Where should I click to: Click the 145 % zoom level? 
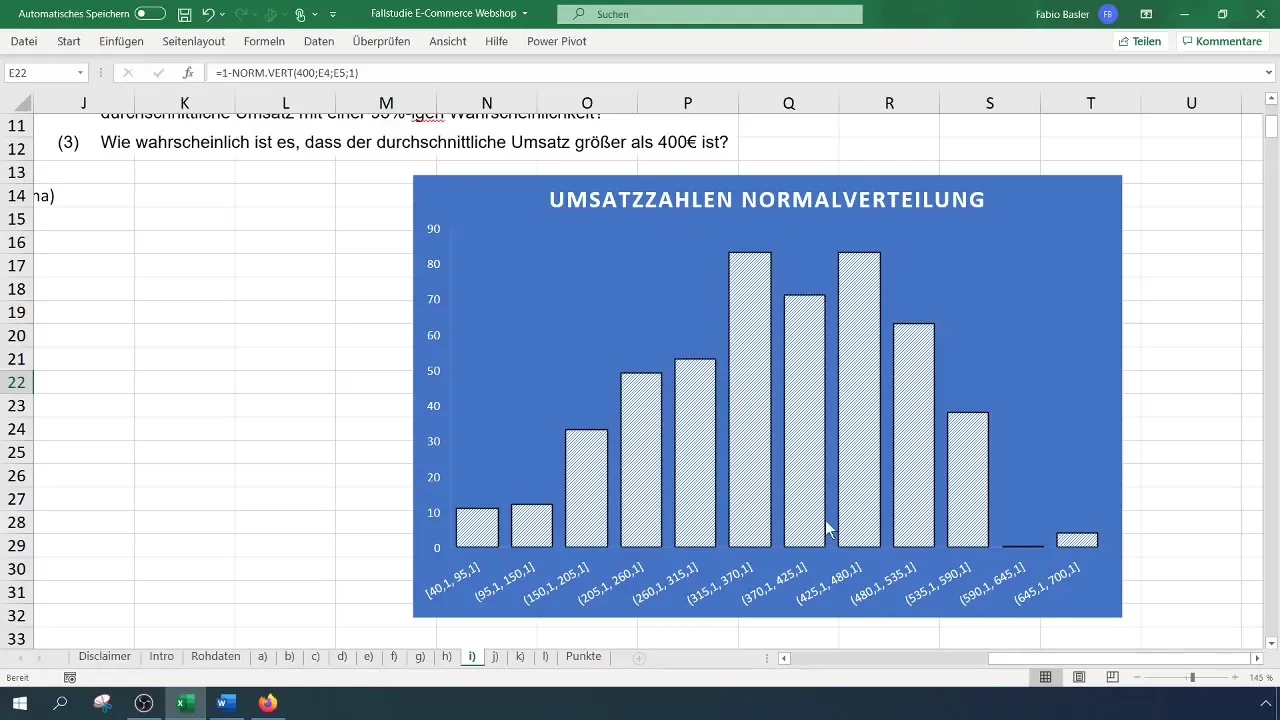point(1261,678)
